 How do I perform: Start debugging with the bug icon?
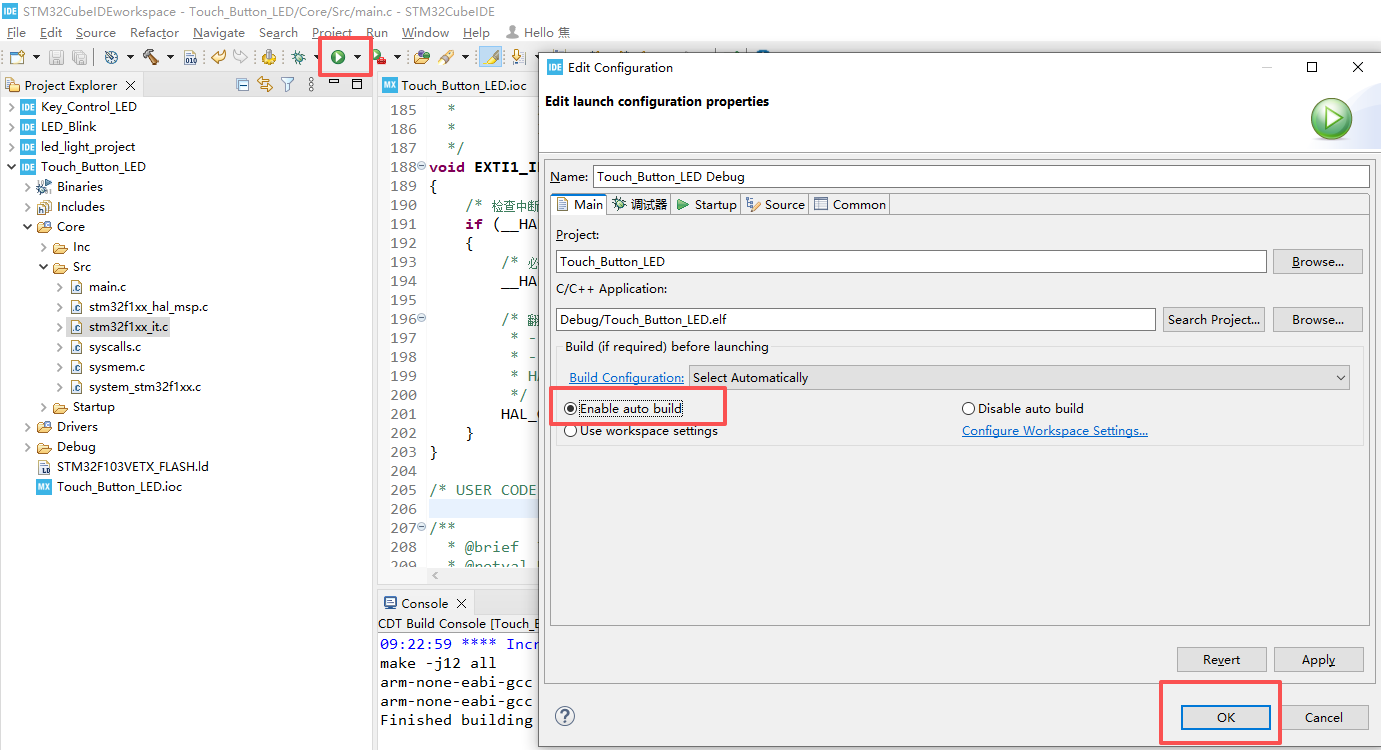(x=298, y=57)
